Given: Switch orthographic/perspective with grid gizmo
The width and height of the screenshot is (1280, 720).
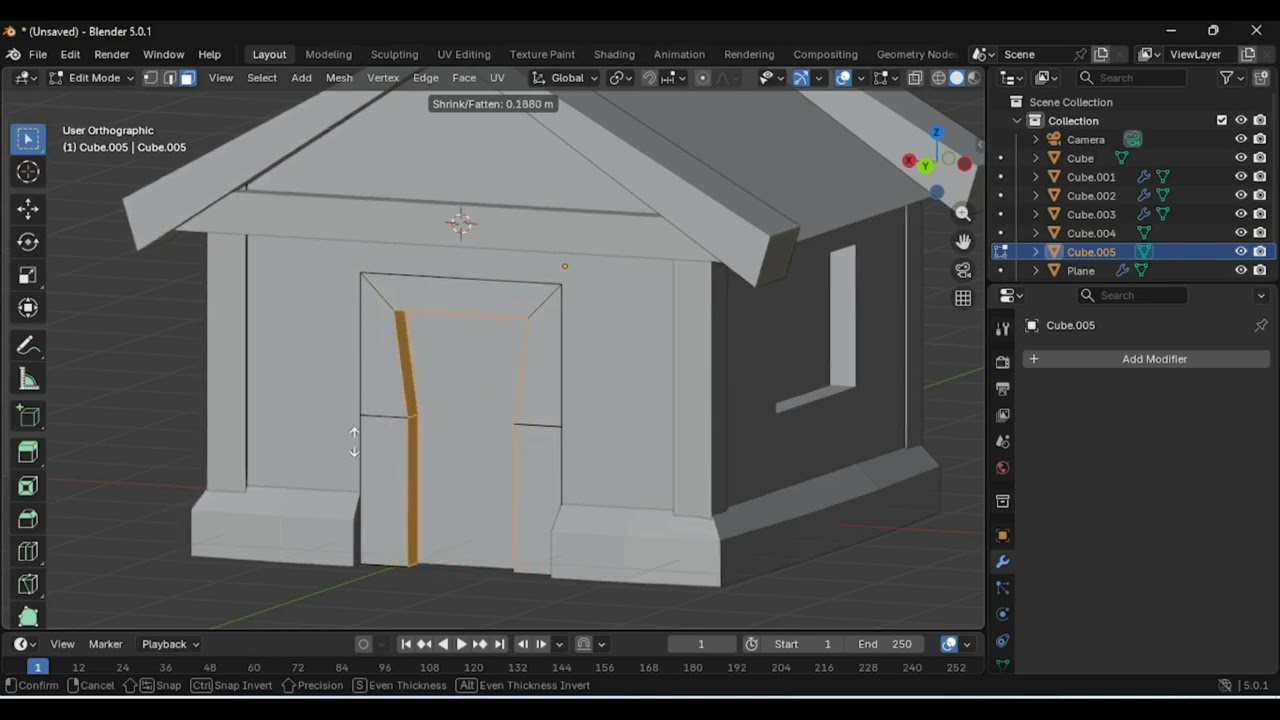Looking at the screenshot, I should coord(963,298).
